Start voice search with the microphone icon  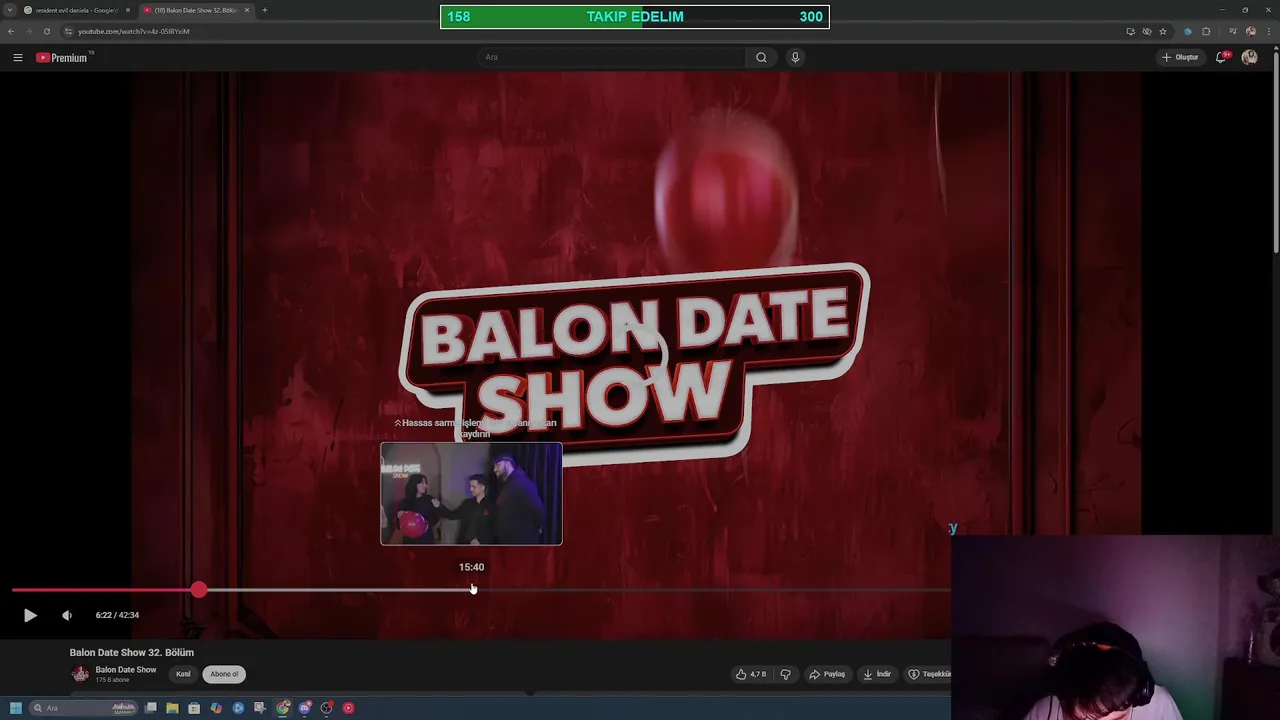tap(795, 57)
